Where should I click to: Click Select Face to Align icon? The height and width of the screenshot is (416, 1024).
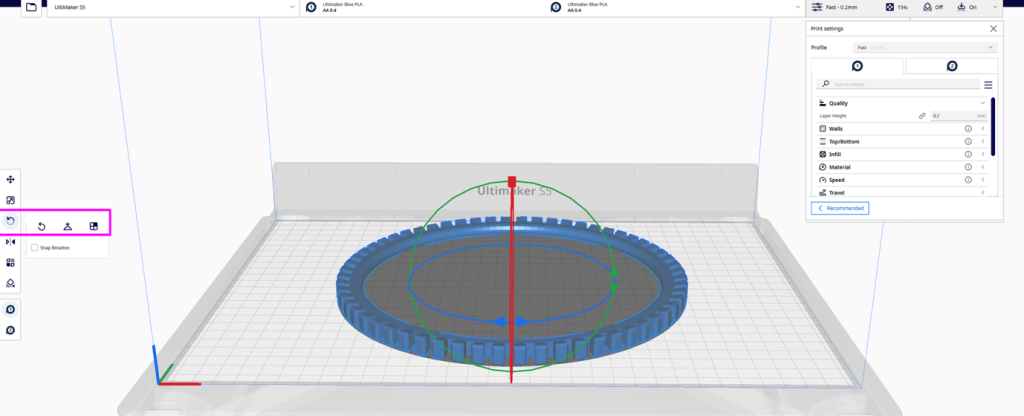click(93, 227)
